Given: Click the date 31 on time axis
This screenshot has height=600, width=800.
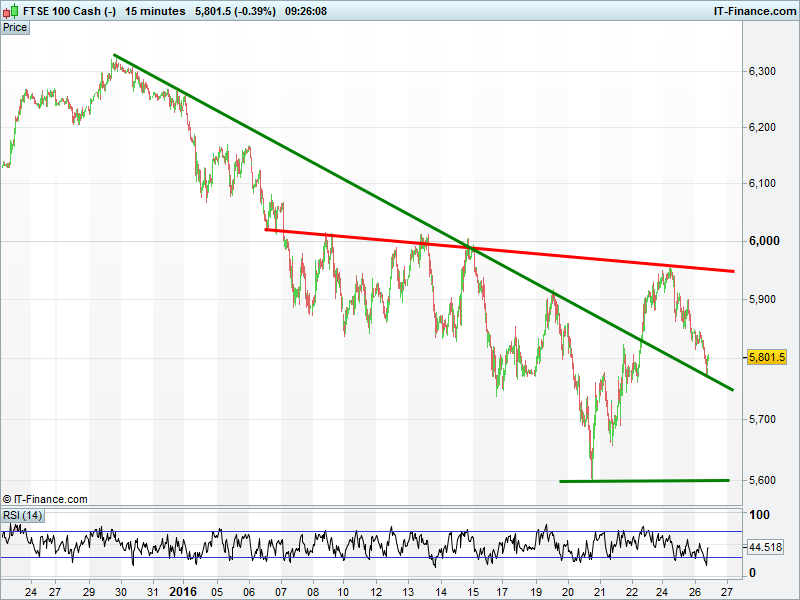Looking at the screenshot, I should (x=153, y=592).
